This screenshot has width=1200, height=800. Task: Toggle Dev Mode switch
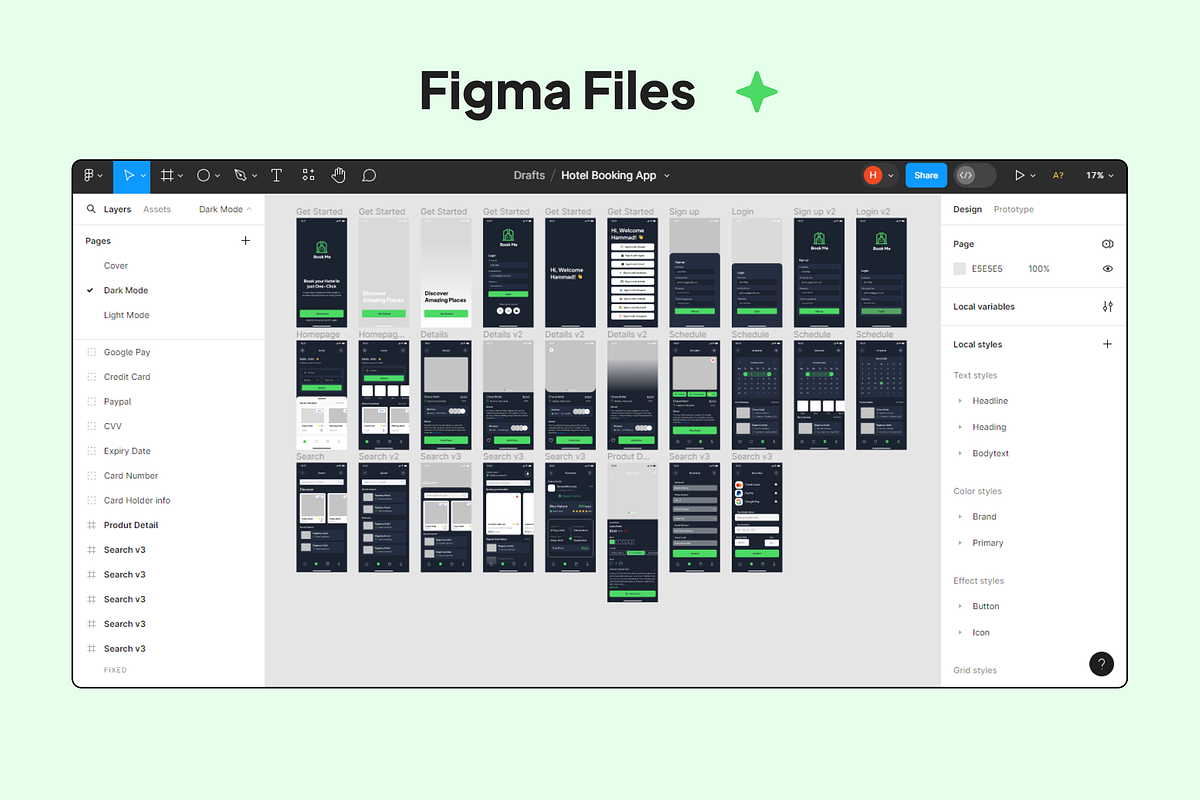975,175
